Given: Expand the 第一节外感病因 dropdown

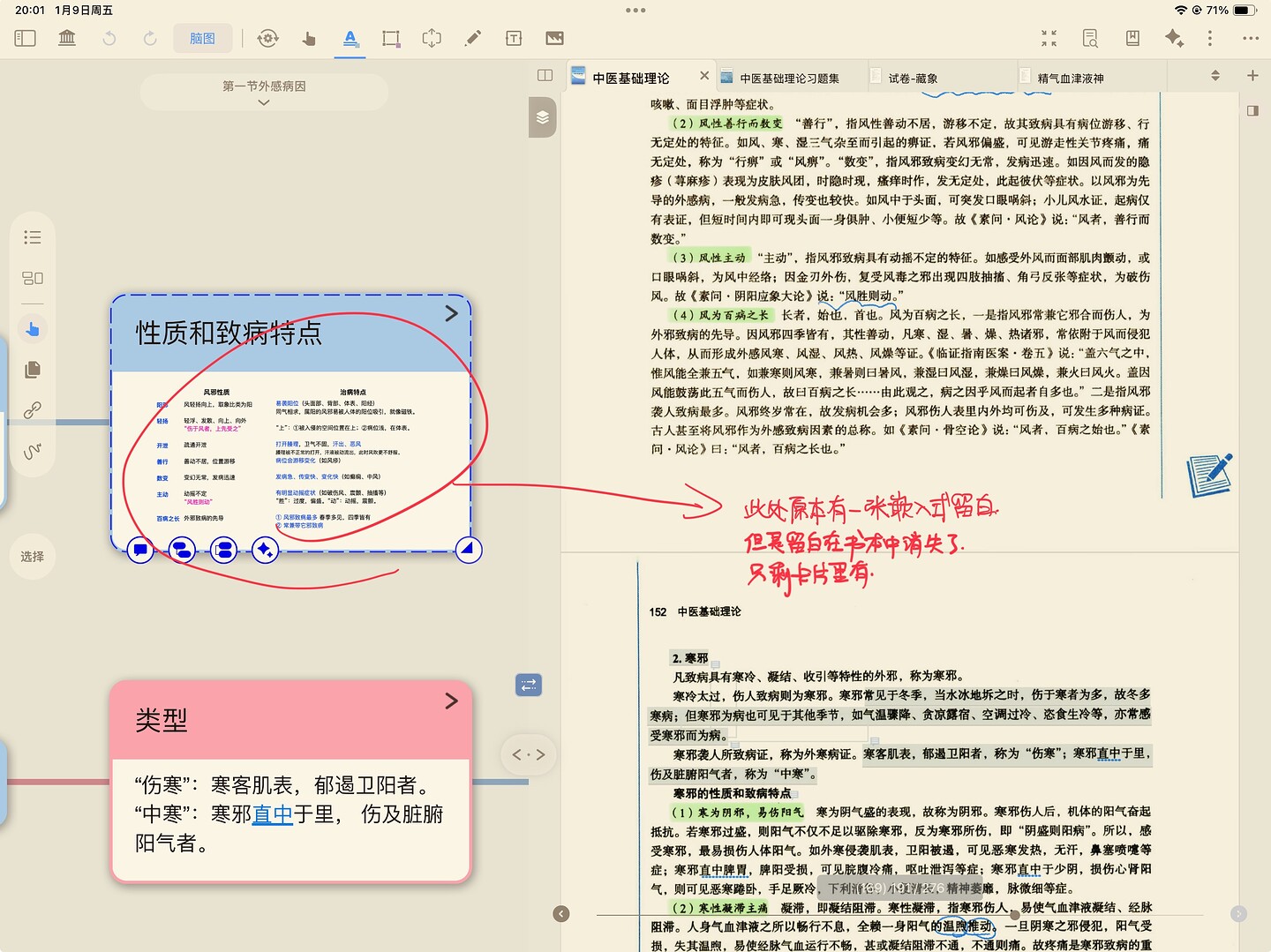Looking at the screenshot, I should pyautogui.click(x=264, y=103).
